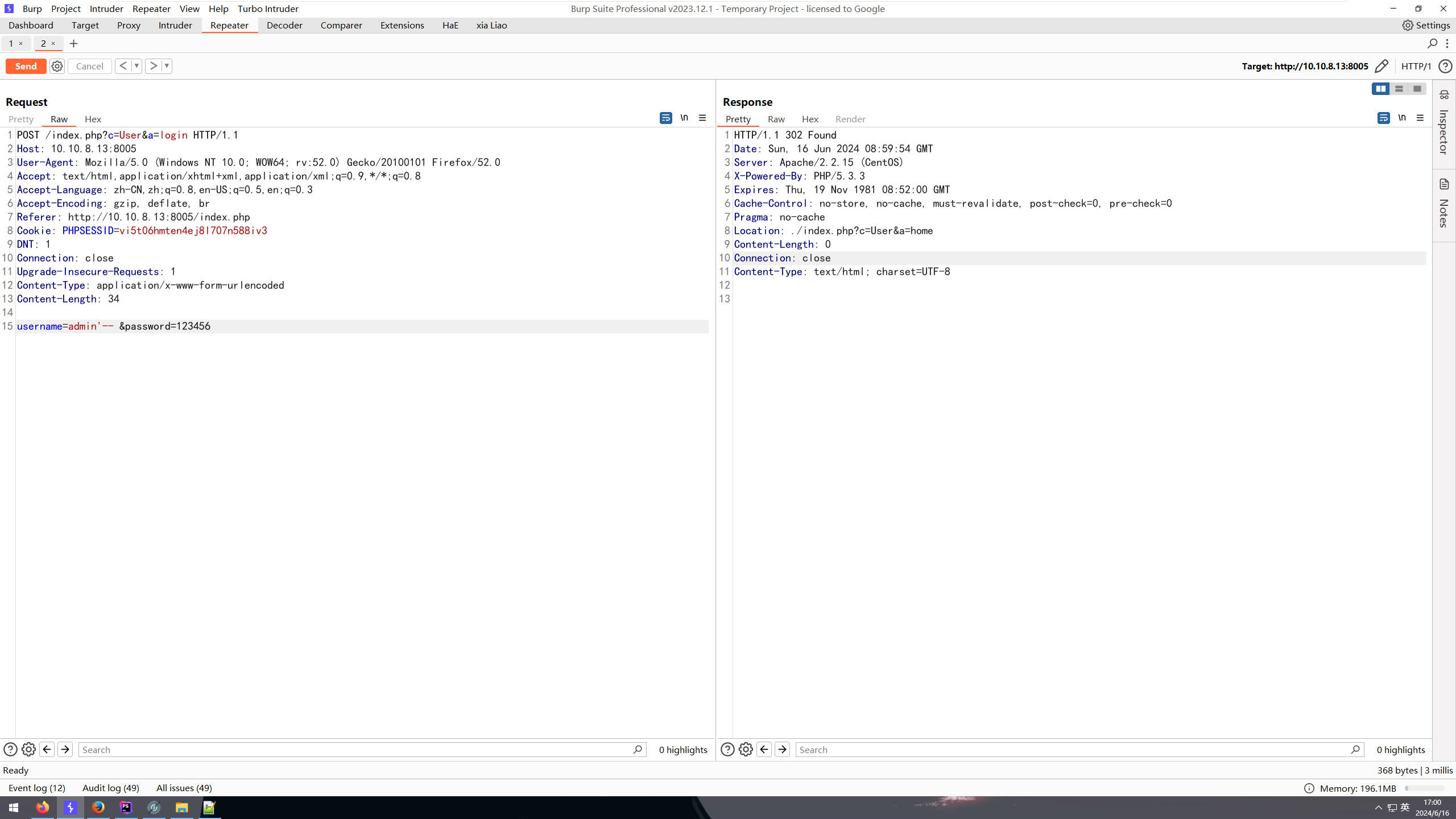This screenshot has height=819, width=1456.
Task: Open request search settings gear
Action: (x=28, y=750)
